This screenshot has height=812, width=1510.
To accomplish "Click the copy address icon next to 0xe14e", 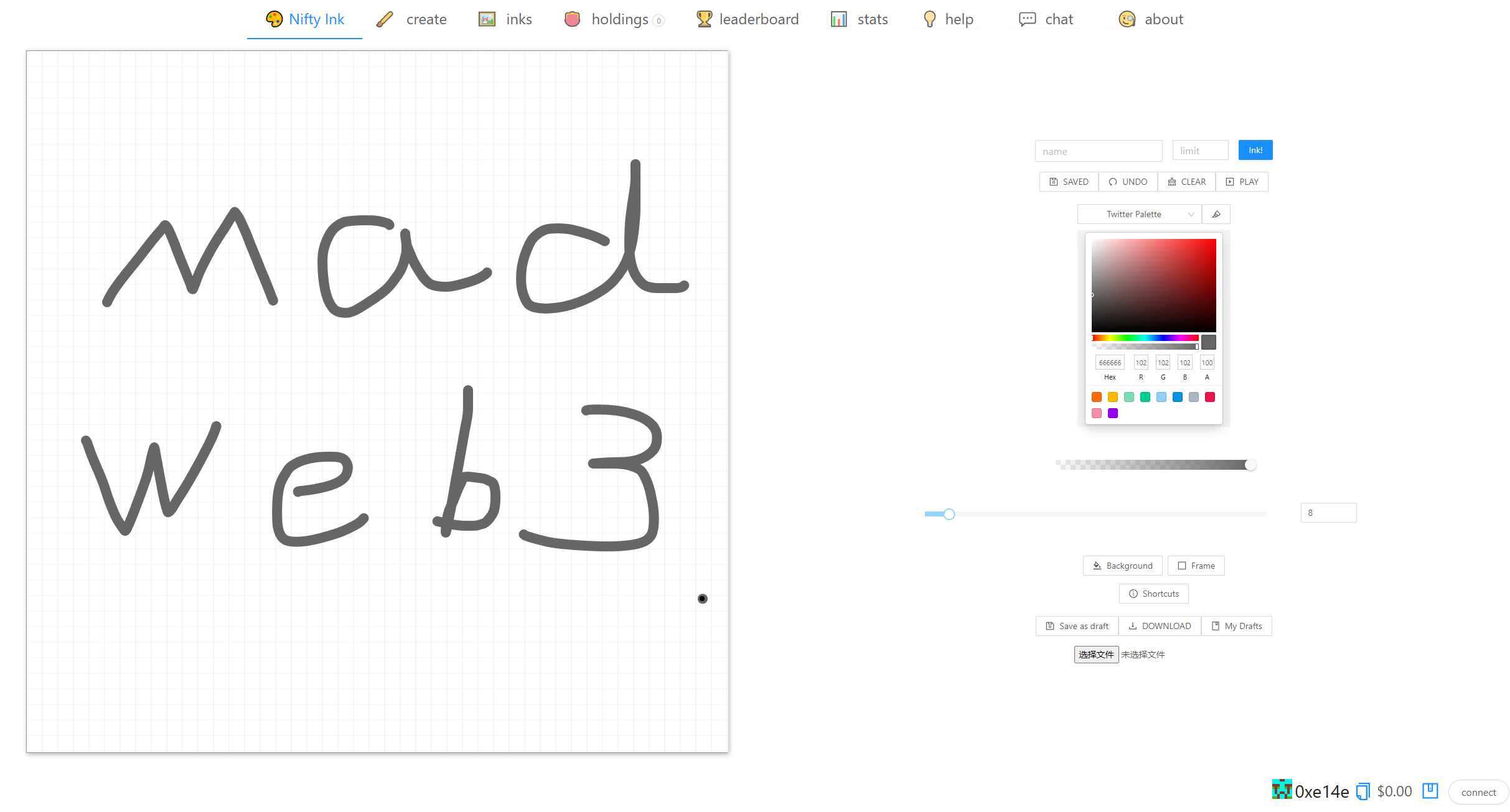I will tap(1362, 791).
